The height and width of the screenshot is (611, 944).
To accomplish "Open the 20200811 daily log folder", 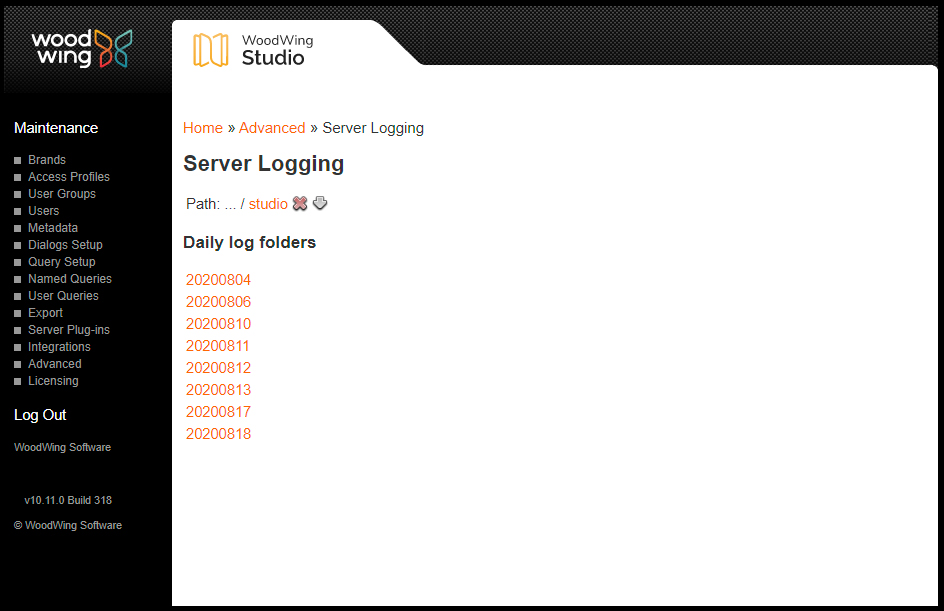I will tap(218, 346).
